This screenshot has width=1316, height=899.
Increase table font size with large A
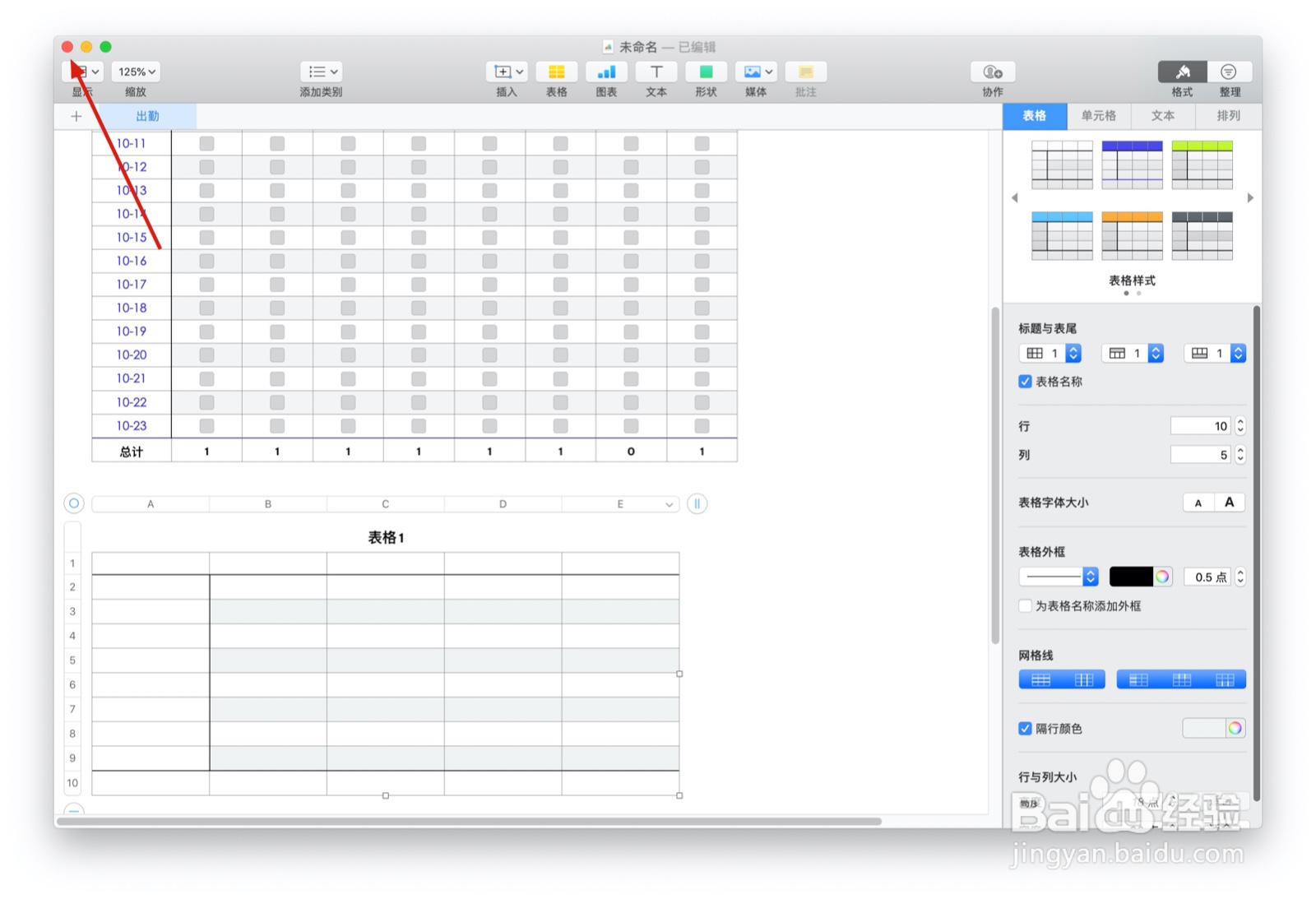[1230, 503]
